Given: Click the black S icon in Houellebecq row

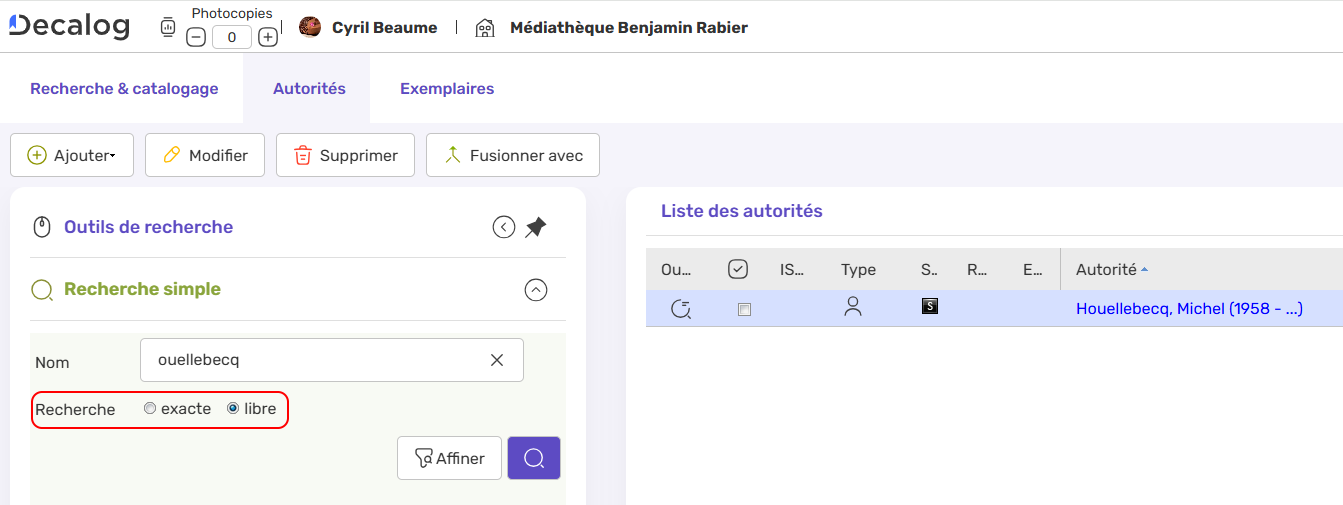Looking at the screenshot, I should point(930,307).
